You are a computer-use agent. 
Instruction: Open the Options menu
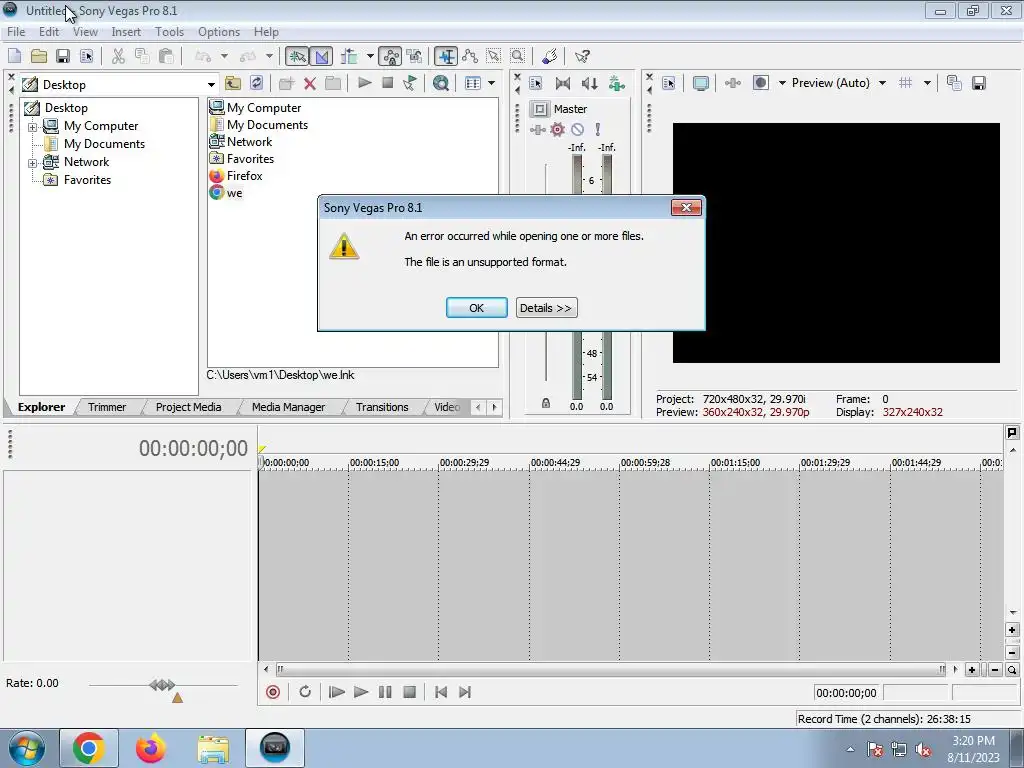(x=219, y=32)
